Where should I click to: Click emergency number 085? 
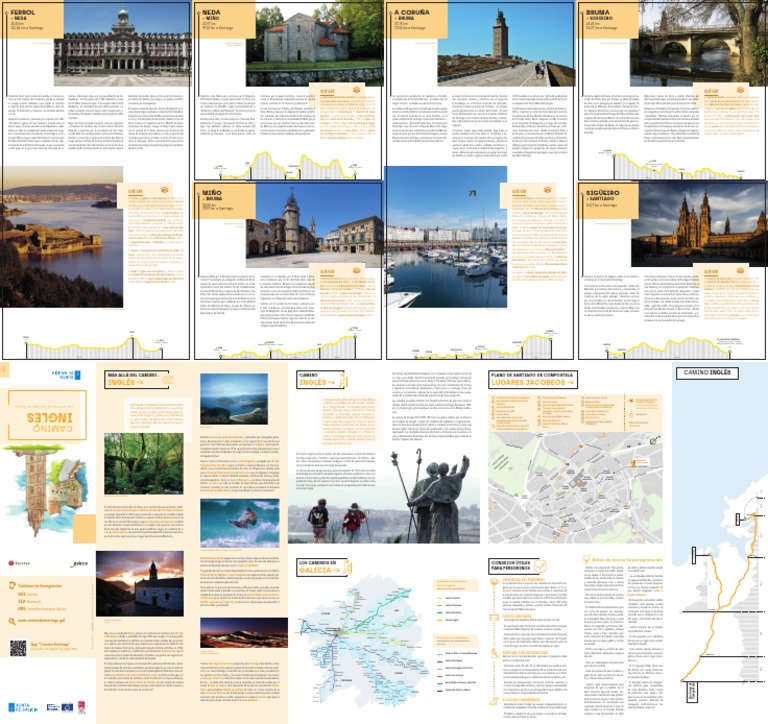(x=22, y=608)
